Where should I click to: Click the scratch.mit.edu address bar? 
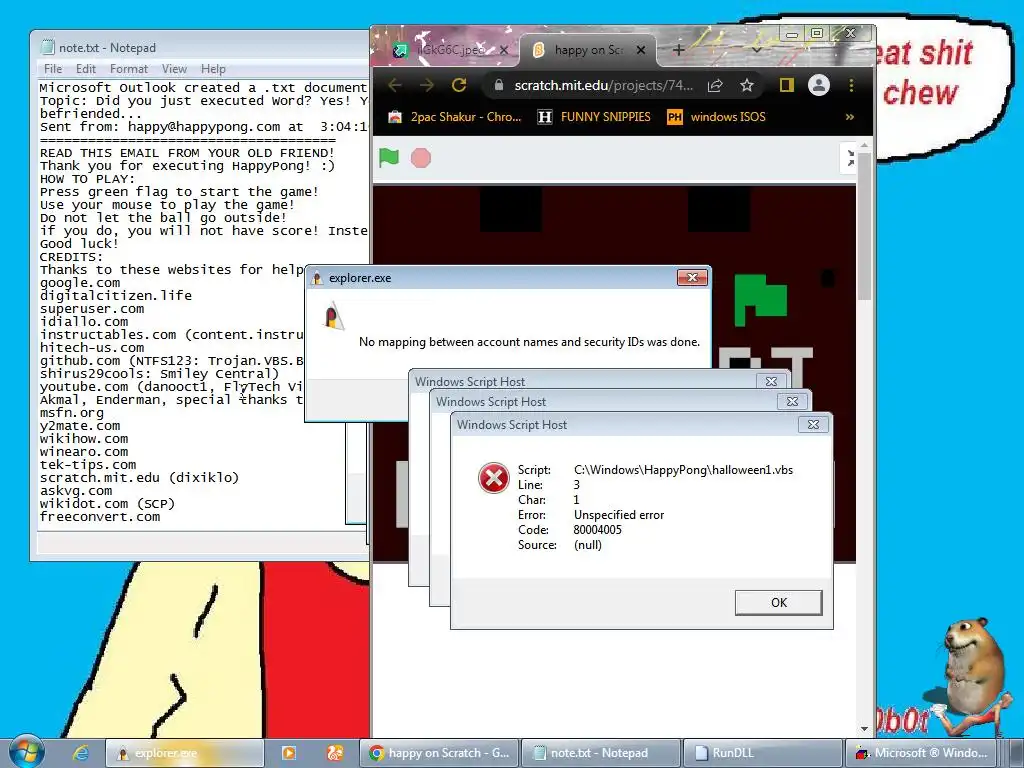tap(603, 85)
